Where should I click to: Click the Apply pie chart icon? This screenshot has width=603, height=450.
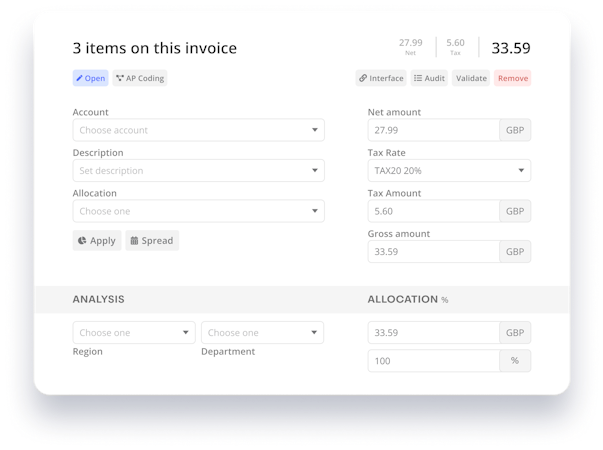coord(81,240)
